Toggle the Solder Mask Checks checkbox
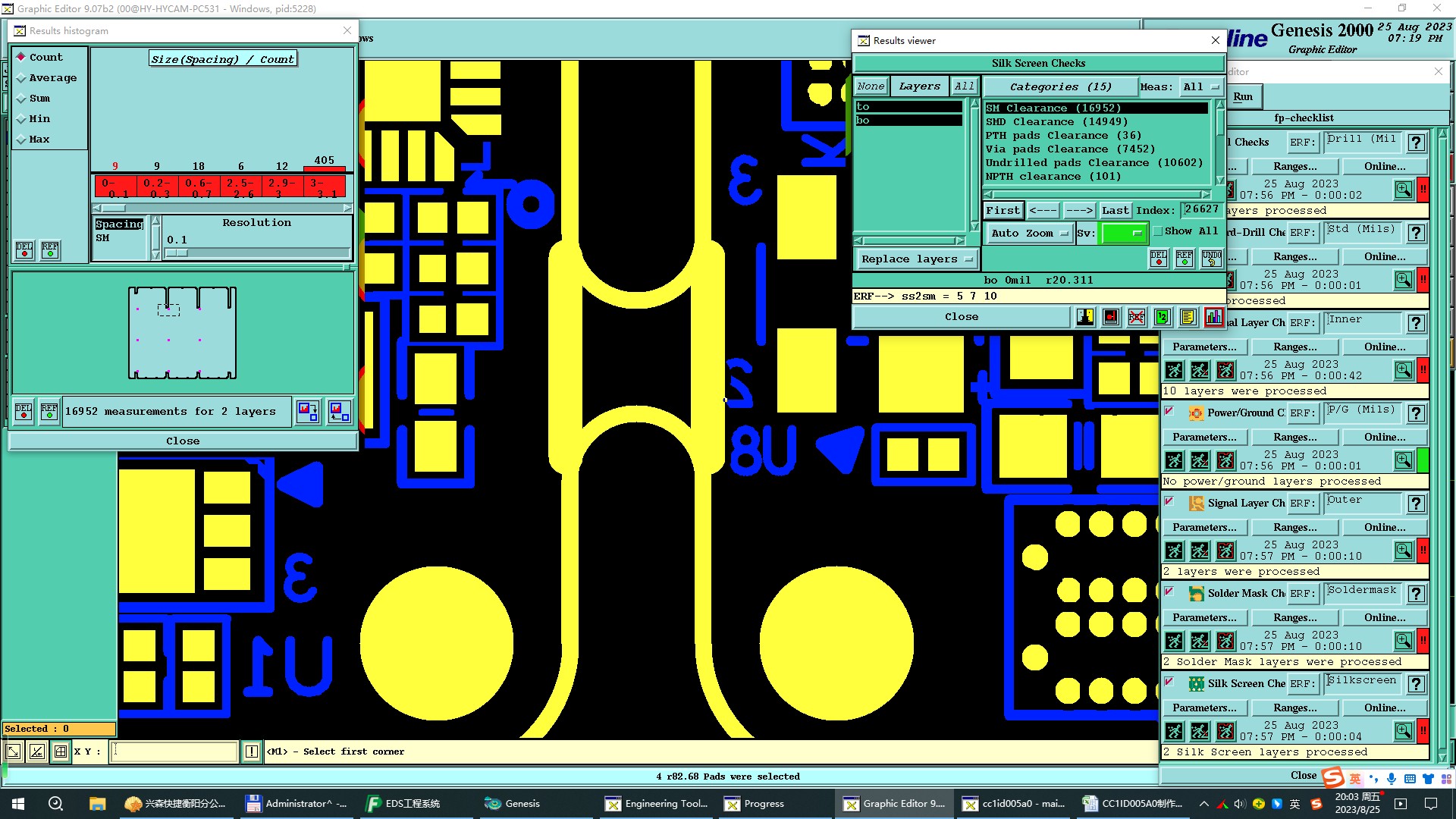 pos(1169,592)
